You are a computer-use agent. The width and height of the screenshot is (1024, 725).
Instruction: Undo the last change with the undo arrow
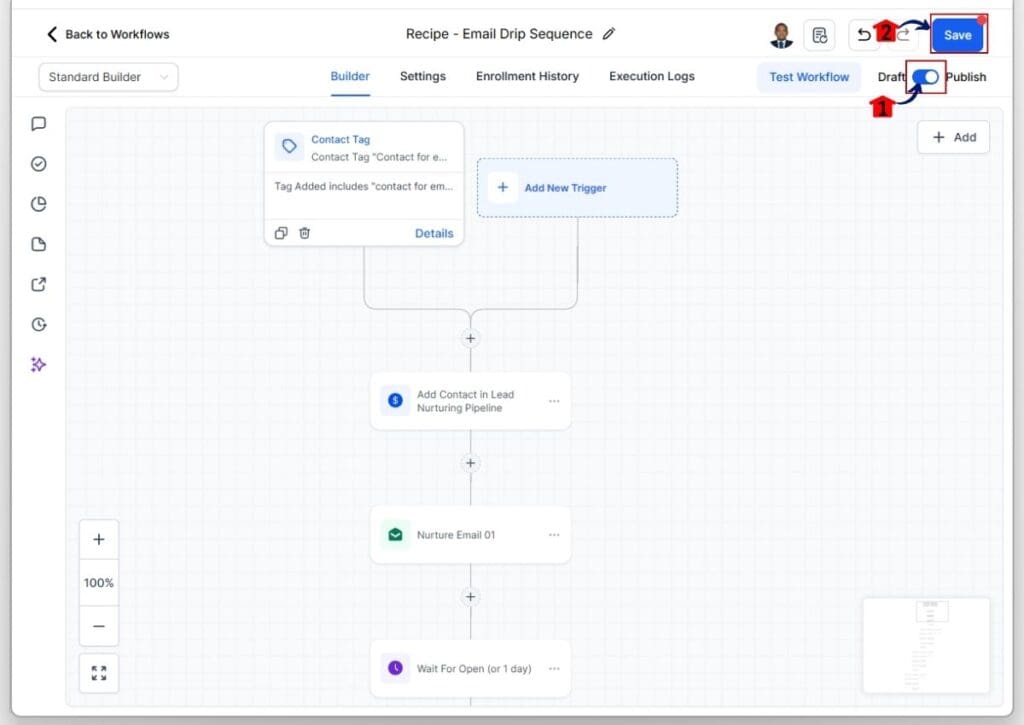coord(864,34)
